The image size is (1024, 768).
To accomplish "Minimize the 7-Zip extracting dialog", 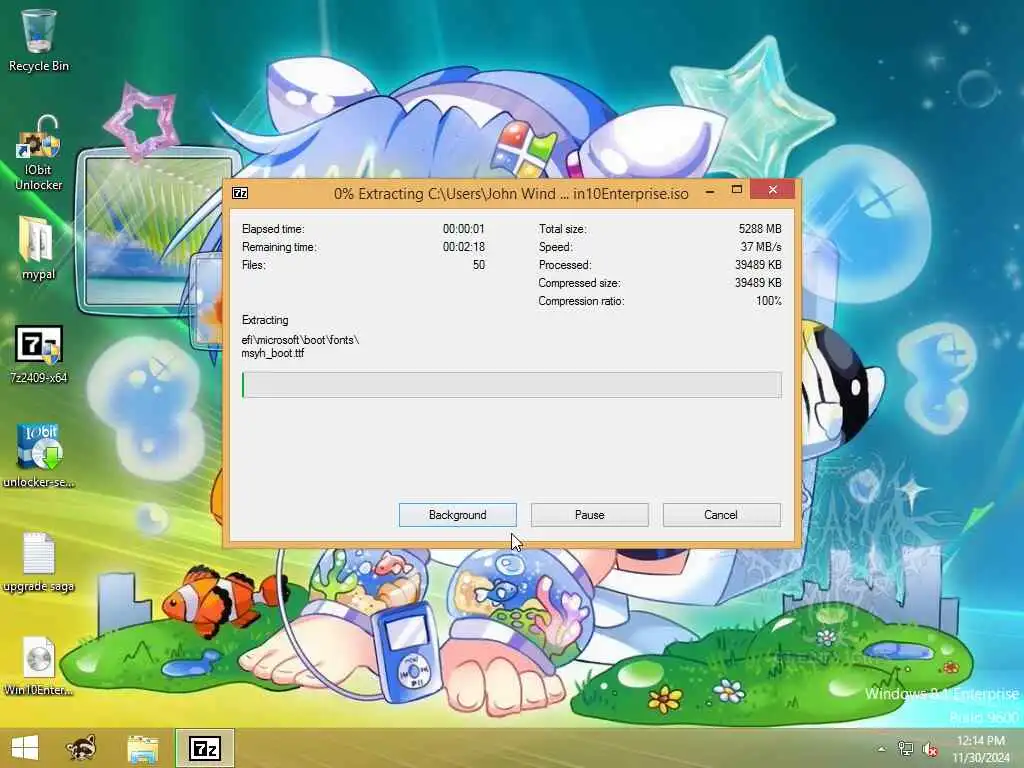I will point(710,191).
